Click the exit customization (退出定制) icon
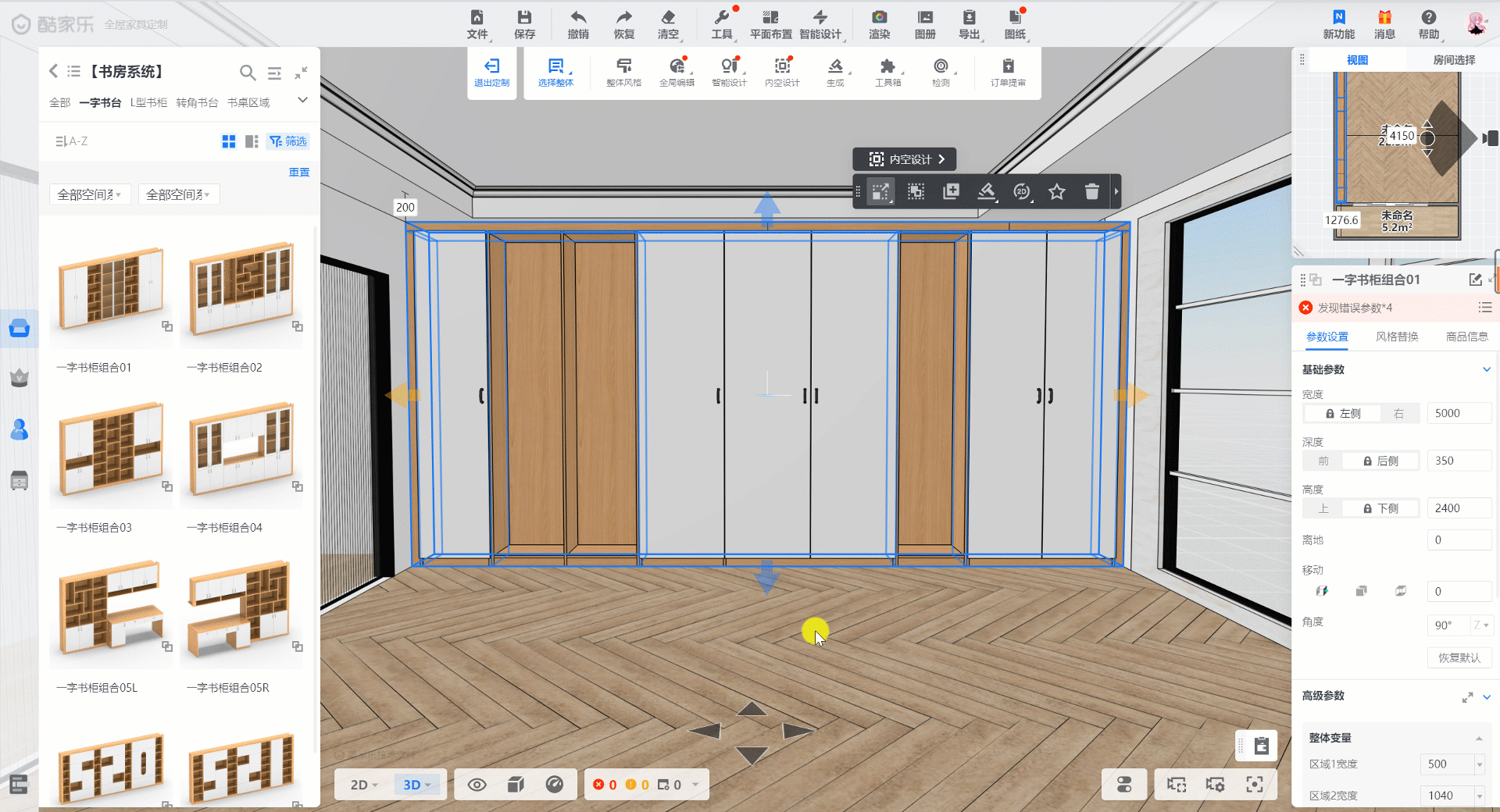 pos(491,72)
